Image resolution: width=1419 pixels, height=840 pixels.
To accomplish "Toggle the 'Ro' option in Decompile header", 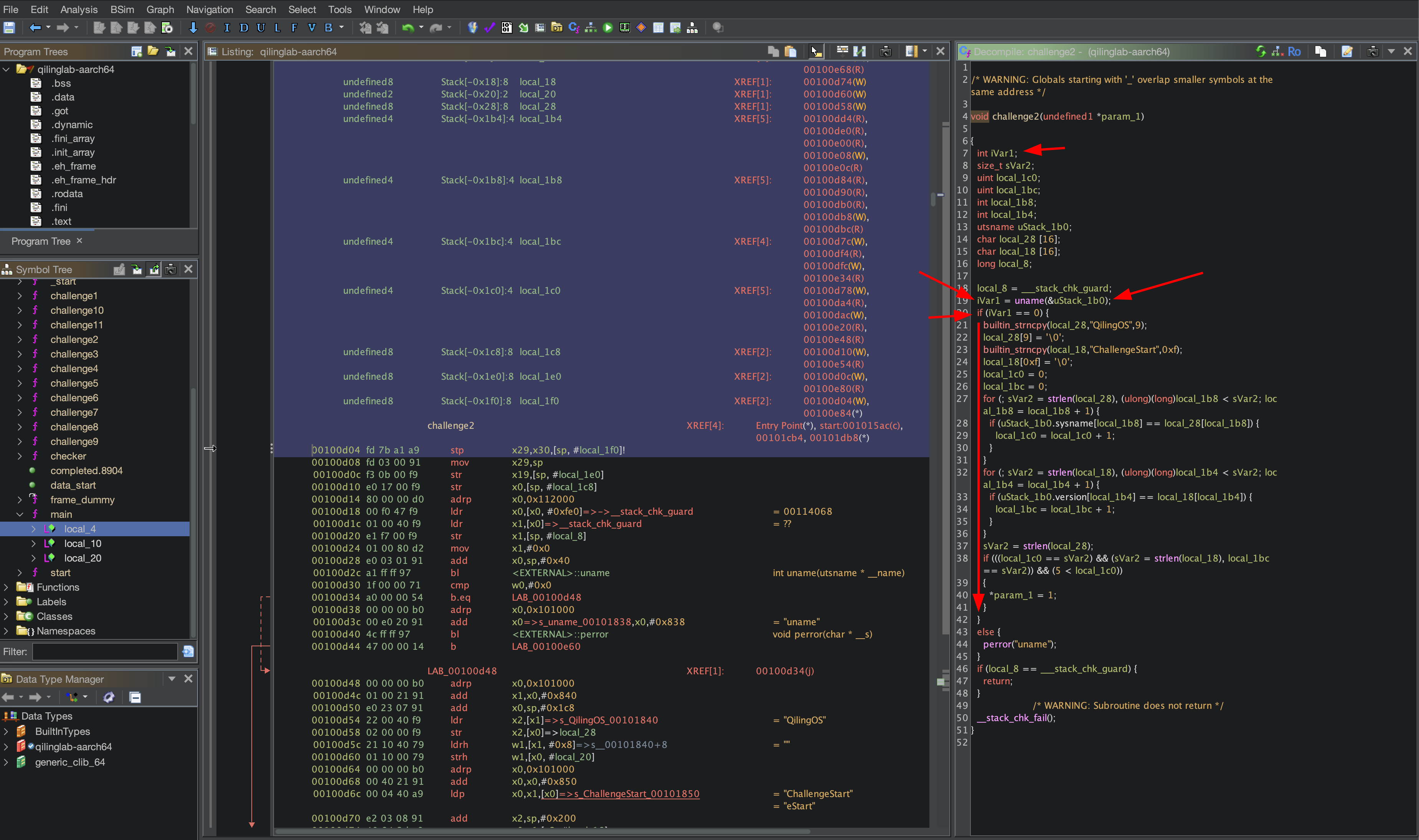I will point(1294,51).
